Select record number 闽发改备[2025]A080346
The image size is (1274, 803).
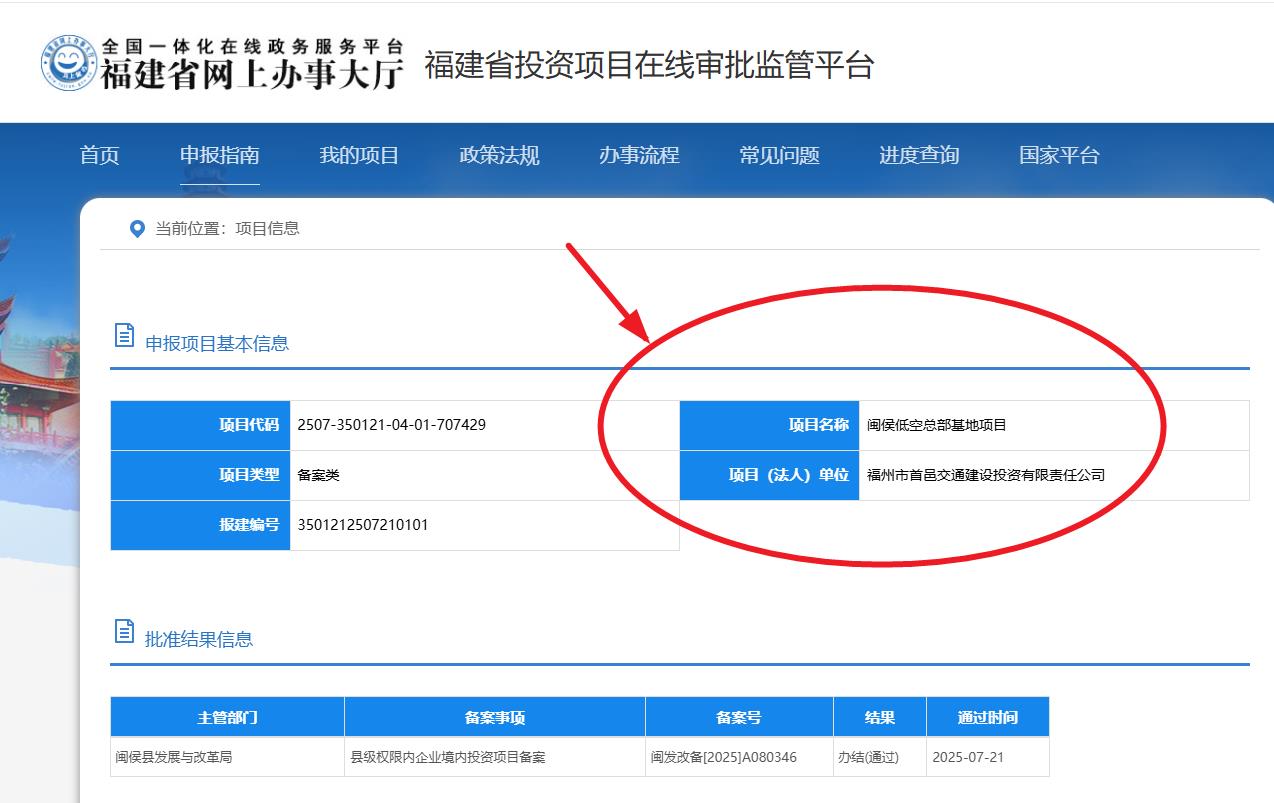point(724,757)
